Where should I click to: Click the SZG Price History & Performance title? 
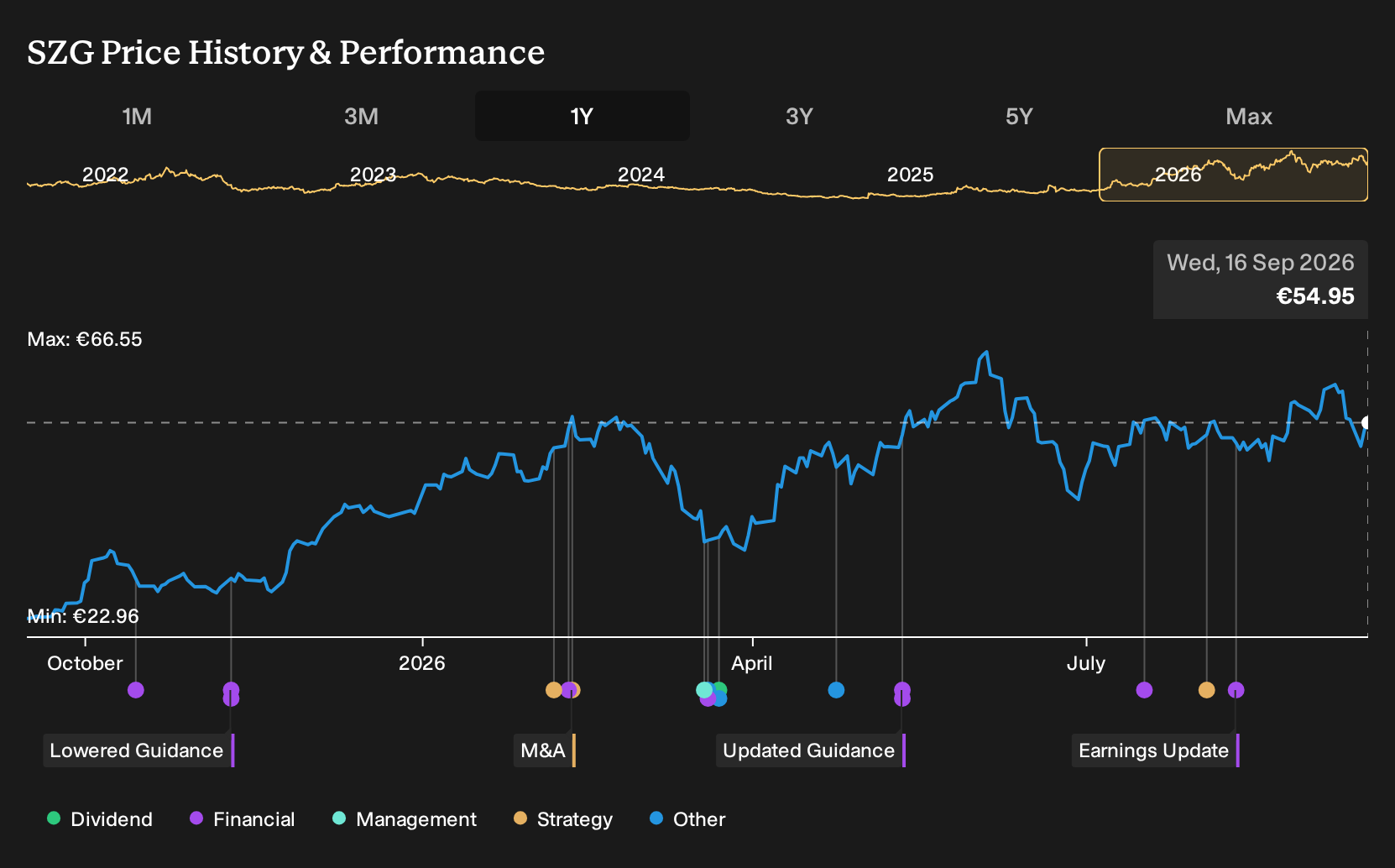coord(285,52)
